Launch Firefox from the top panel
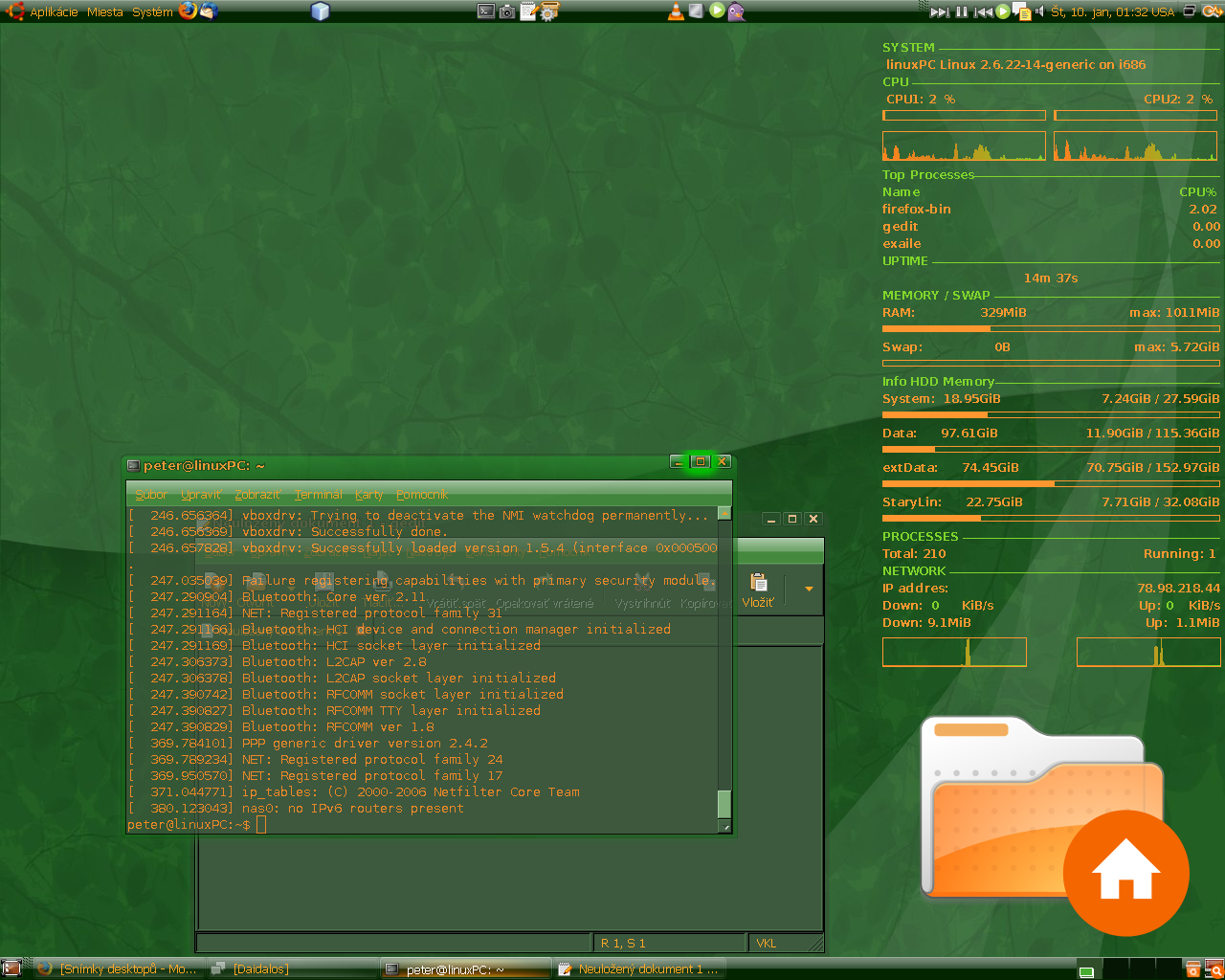The image size is (1225, 980). pyautogui.click(x=188, y=11)
